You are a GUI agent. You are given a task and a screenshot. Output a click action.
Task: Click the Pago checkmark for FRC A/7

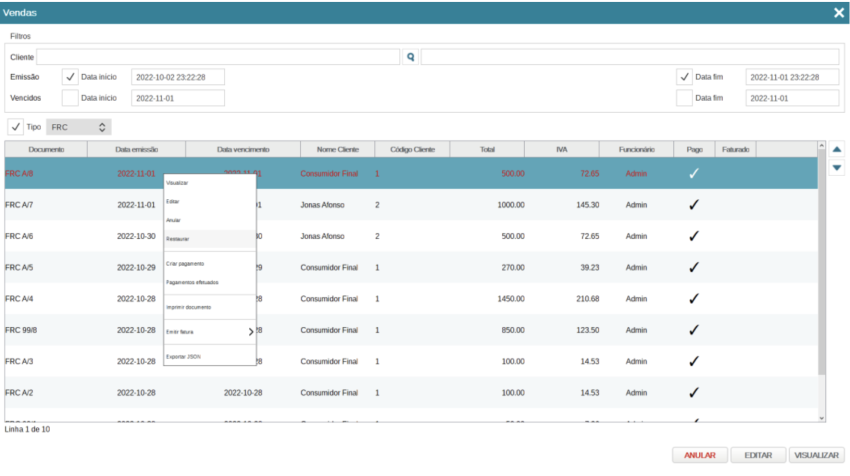coord(694,205)
